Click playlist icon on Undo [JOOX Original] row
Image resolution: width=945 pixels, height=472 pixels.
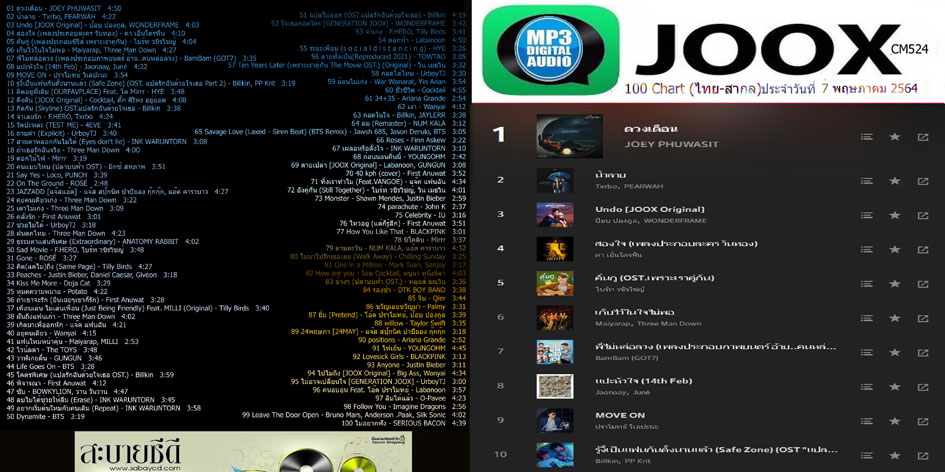[x=867, y=215]
